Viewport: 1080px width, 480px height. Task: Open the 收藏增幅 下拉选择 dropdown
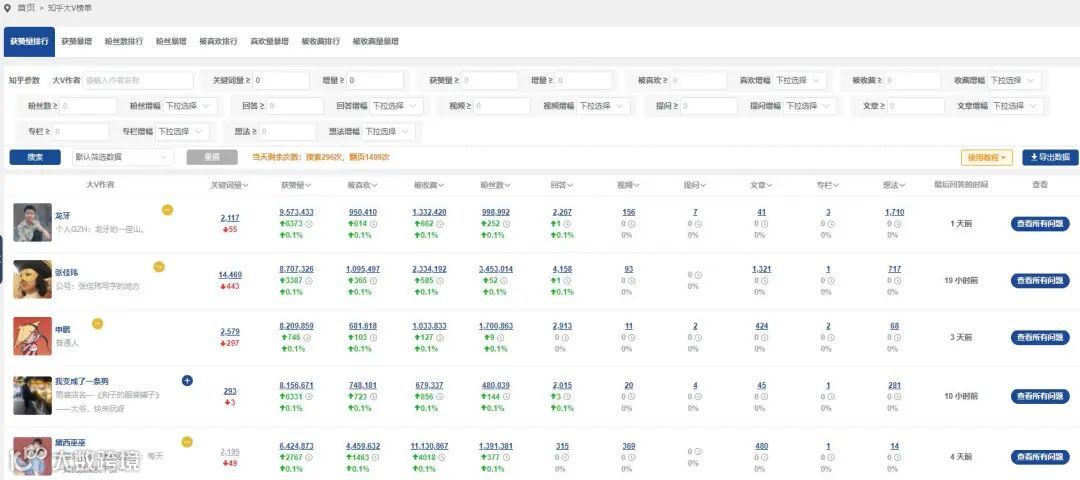pos(1014,81)
